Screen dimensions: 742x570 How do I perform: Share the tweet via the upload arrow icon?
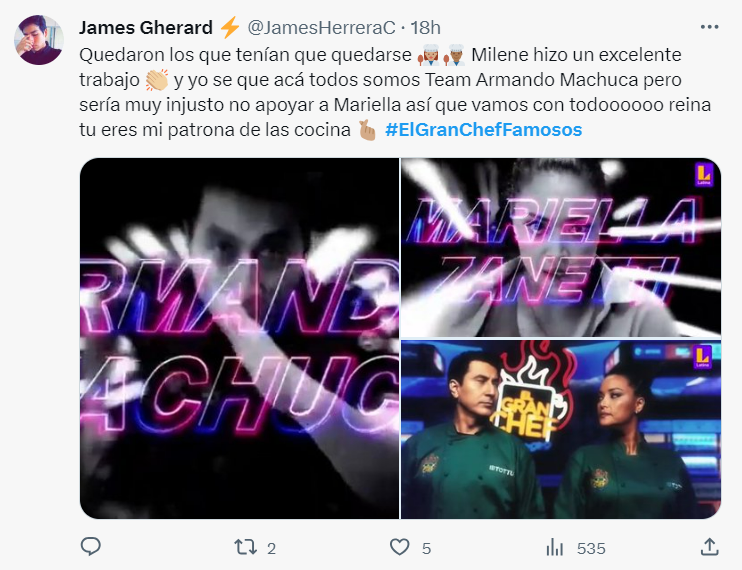point(709,547)
